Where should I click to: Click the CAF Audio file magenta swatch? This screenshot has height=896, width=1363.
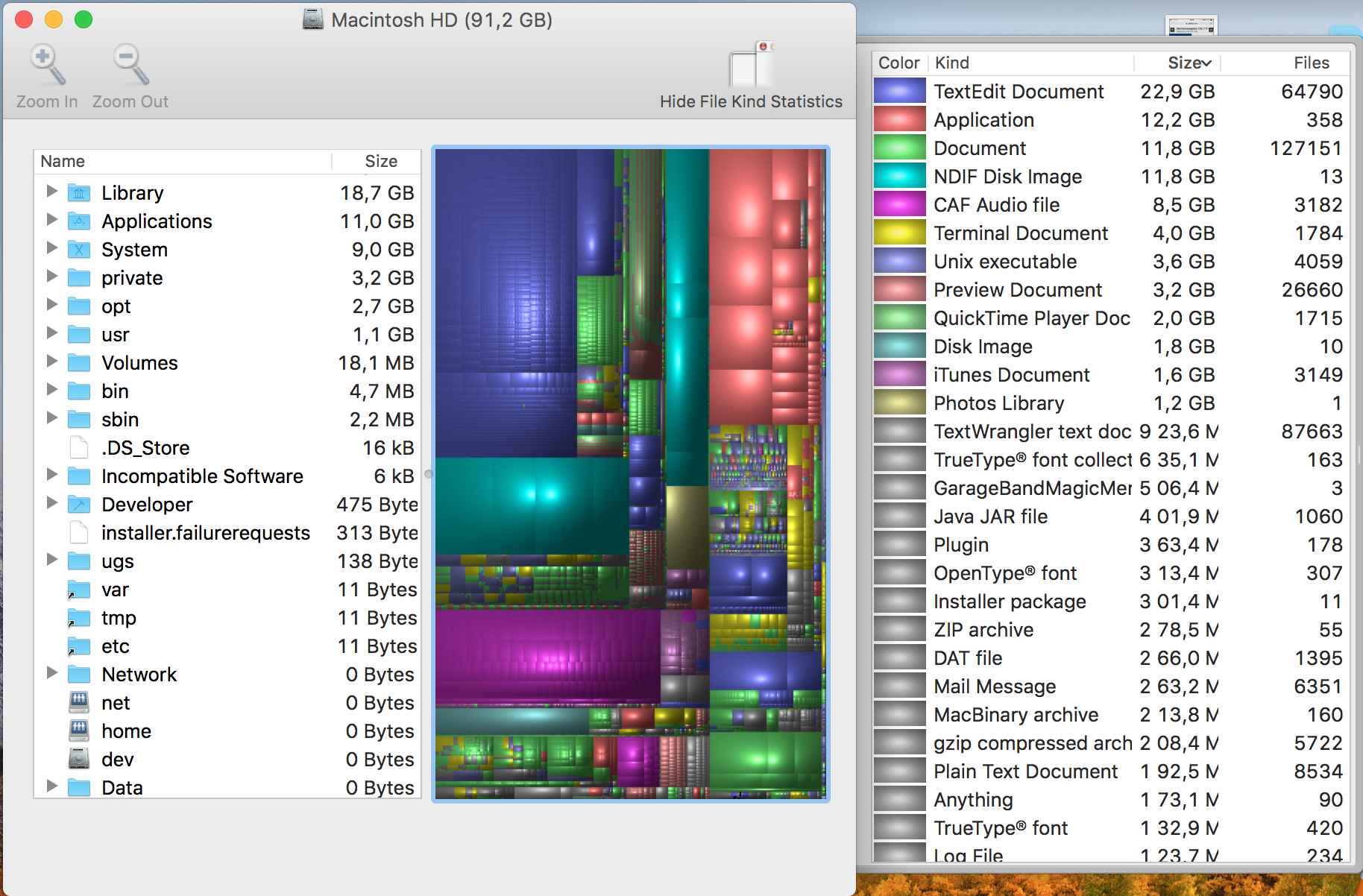899,205
